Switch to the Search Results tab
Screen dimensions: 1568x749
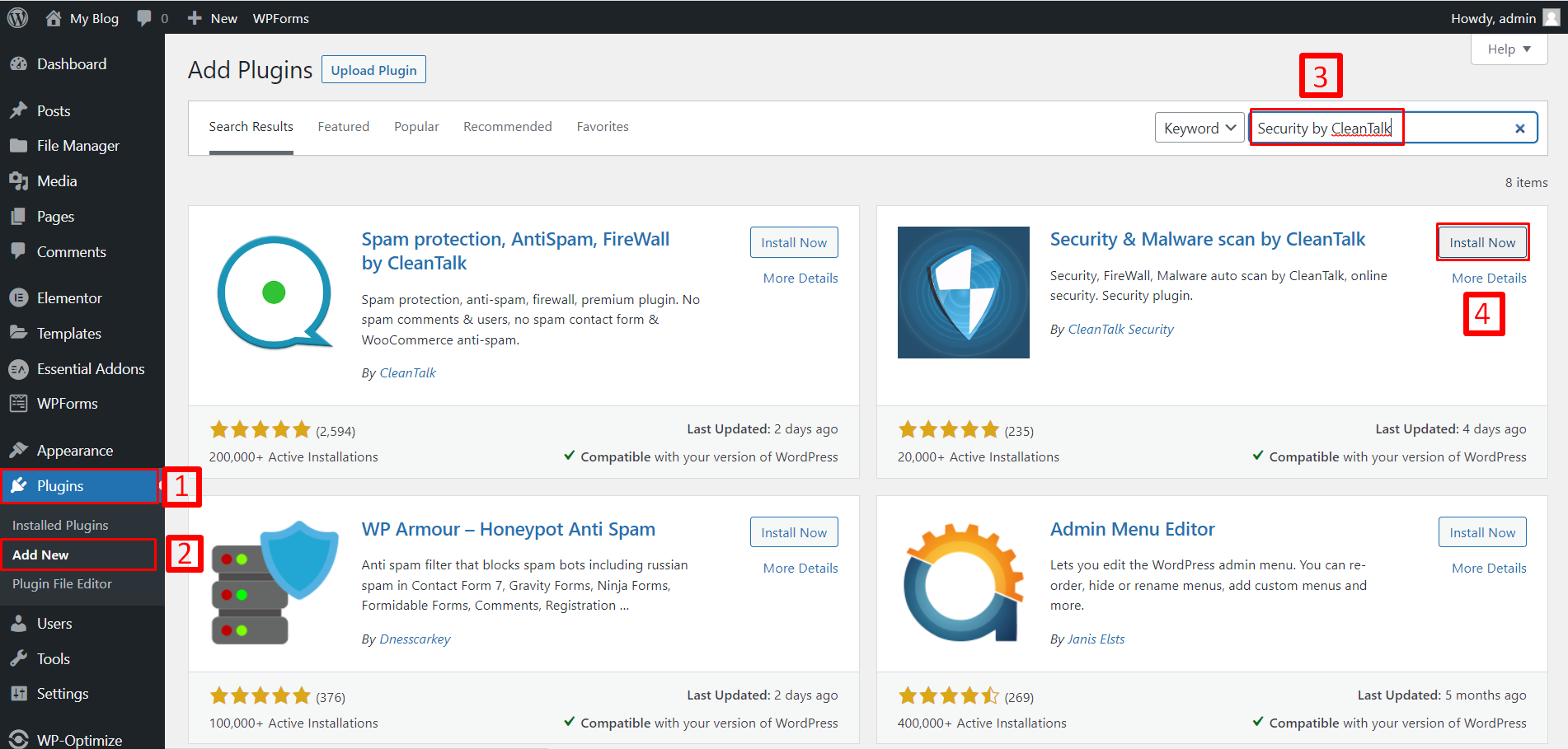click(251, 127)
